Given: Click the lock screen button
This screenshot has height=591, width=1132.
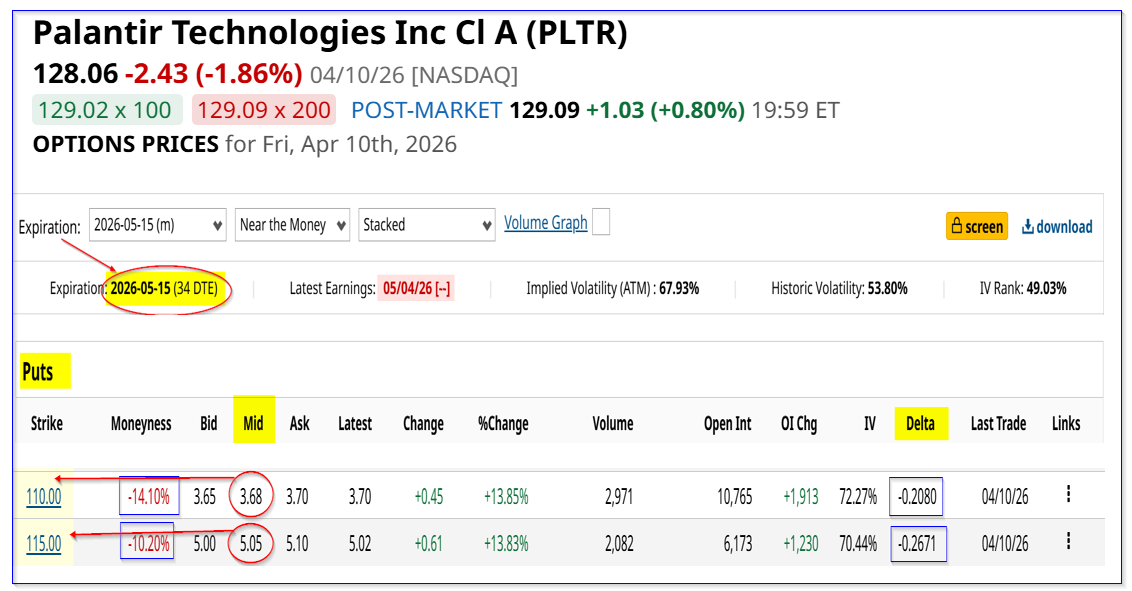Looking at the screenshot, I should tap(976, 226).
